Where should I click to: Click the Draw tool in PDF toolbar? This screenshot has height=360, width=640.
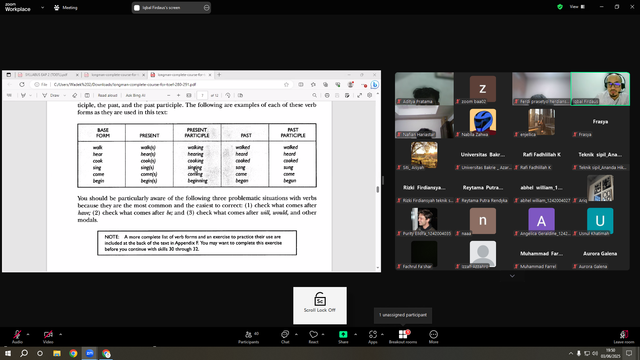pos(51,95)
